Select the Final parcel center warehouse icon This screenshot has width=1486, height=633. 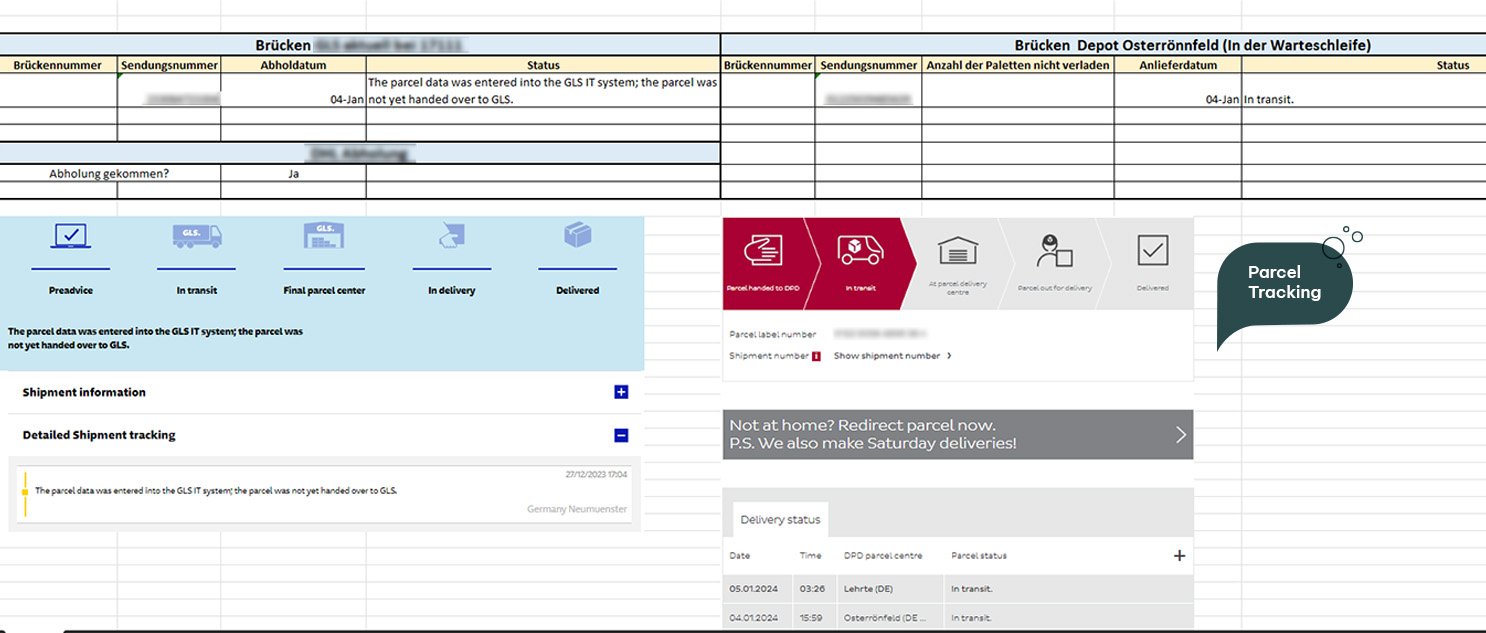point(323,236)
